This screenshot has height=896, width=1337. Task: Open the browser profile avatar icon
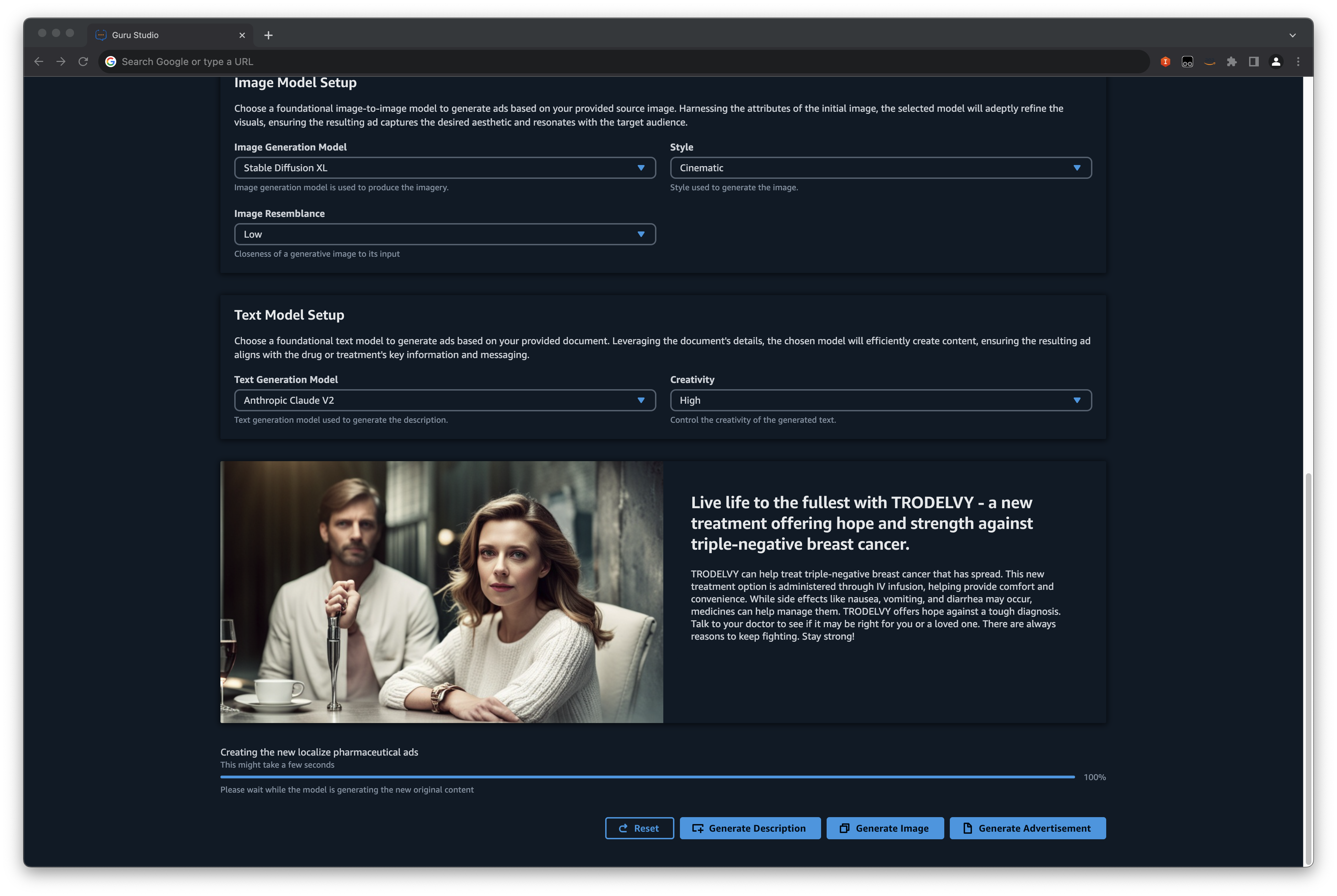(x=1276, y=62)
